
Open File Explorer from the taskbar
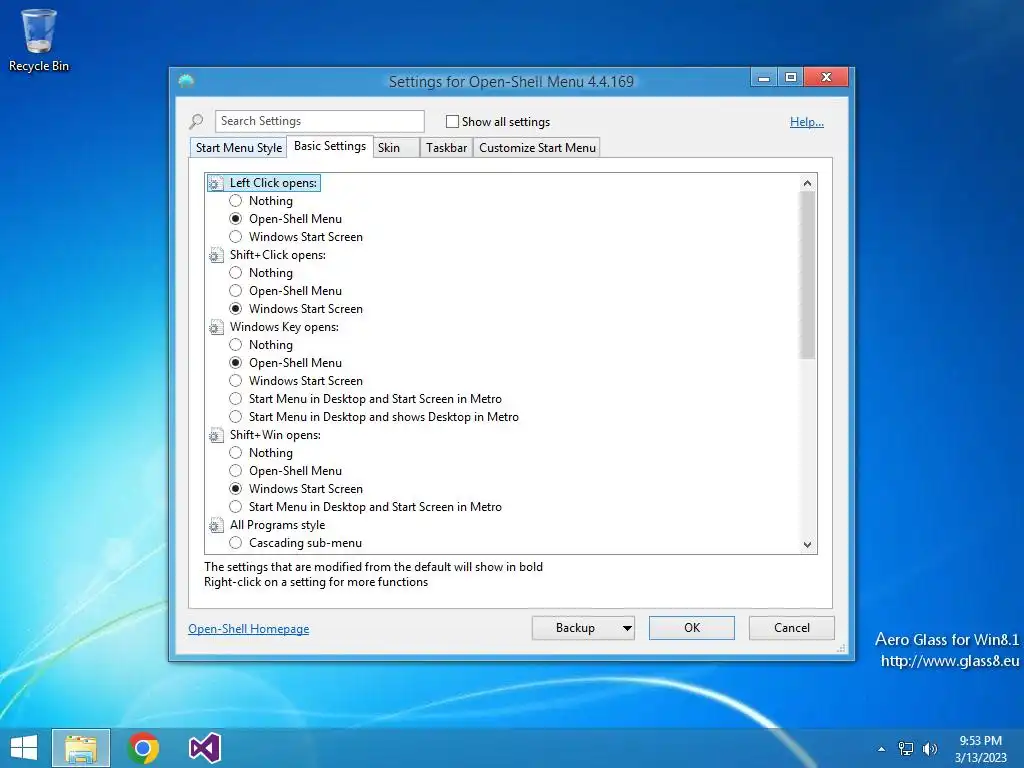pos(81,748)
